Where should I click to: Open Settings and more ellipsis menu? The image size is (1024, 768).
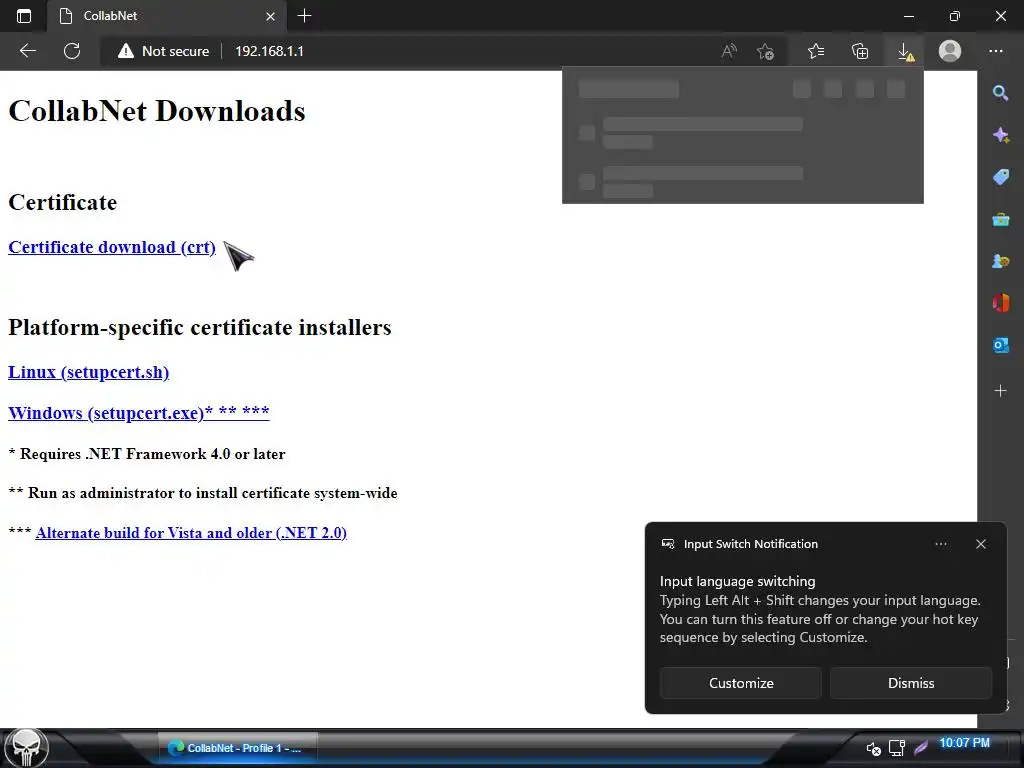click(995, 51)
